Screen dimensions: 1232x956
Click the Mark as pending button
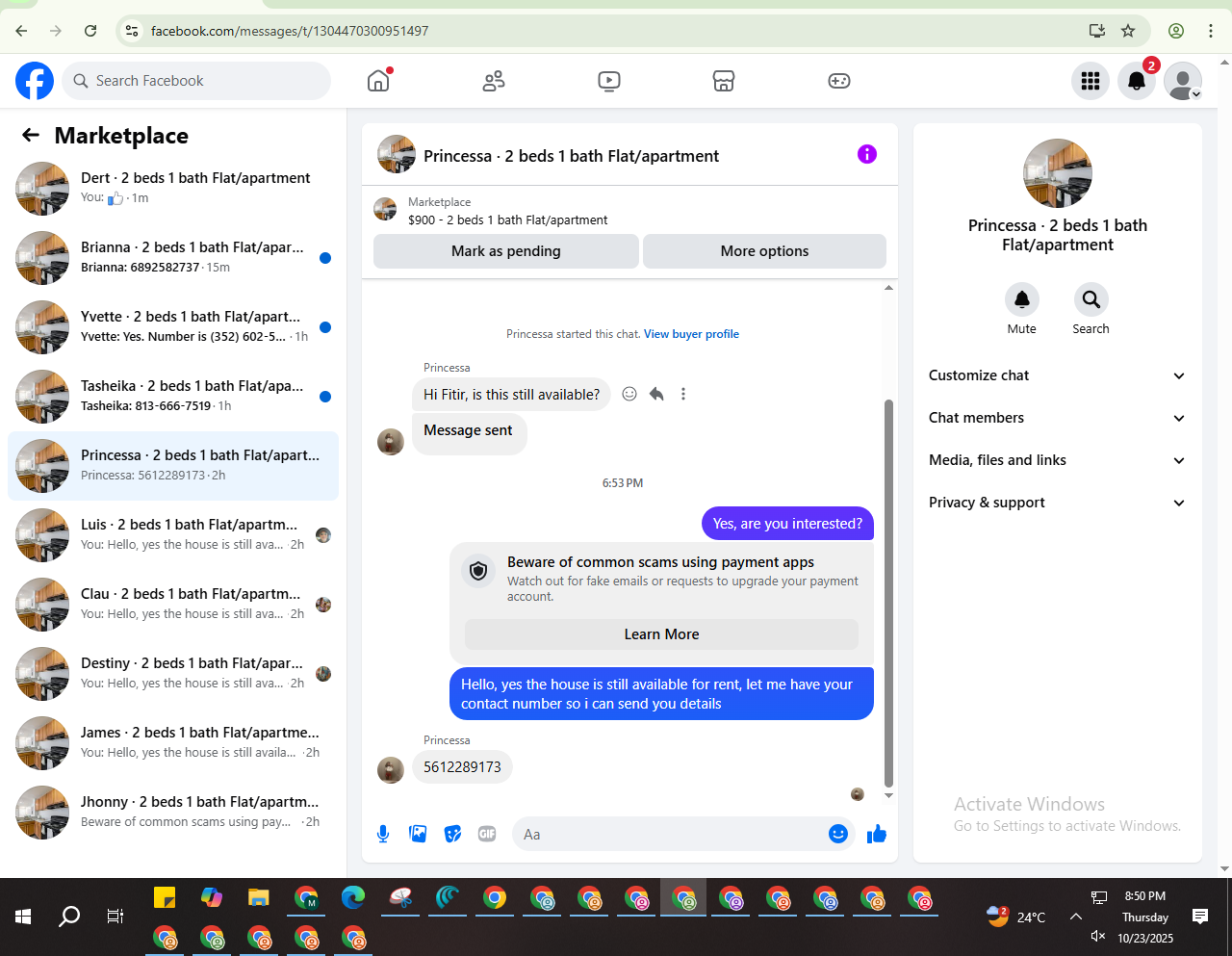point(506,251)
